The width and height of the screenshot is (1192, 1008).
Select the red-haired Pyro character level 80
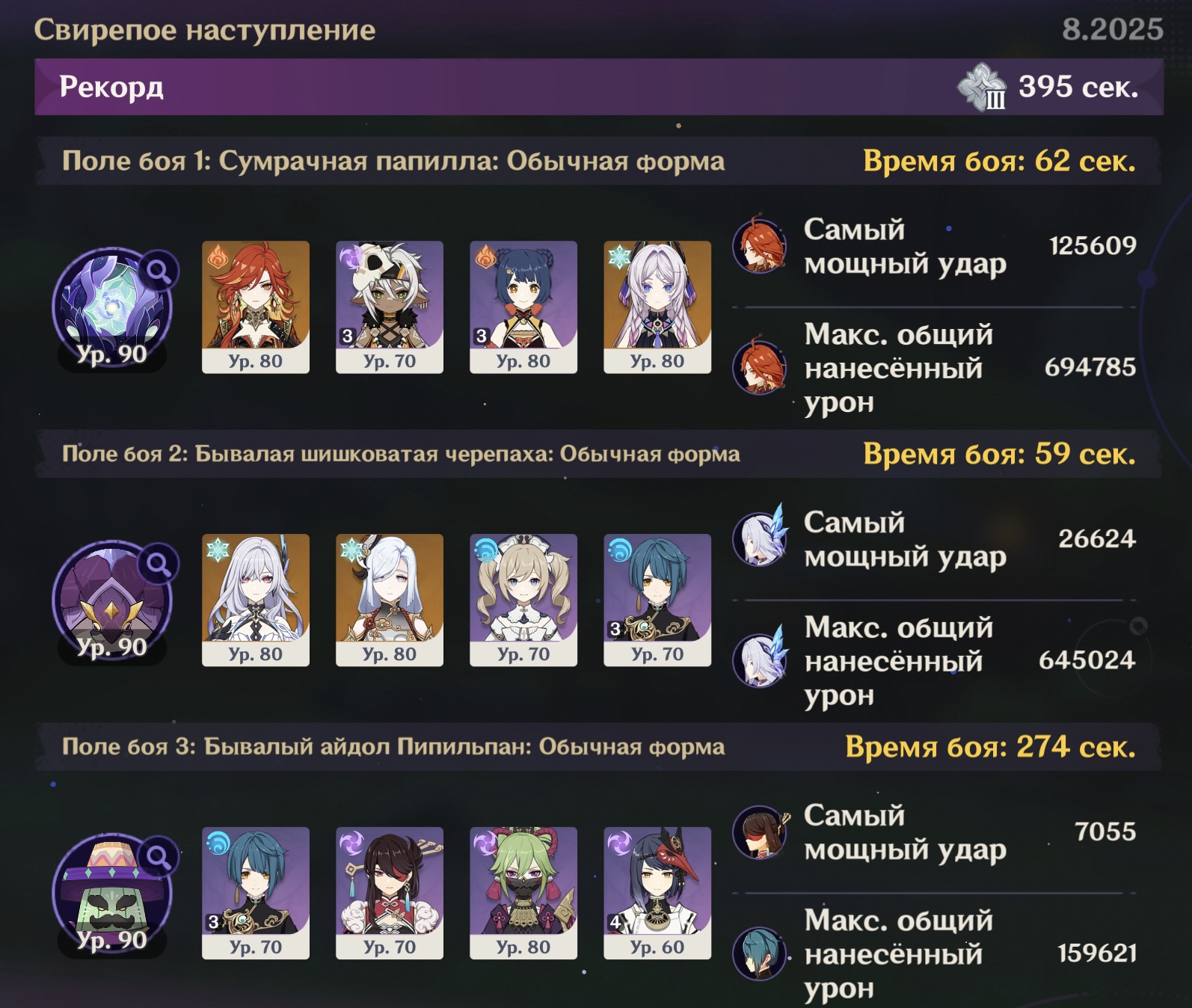click(x=256, y=307)
